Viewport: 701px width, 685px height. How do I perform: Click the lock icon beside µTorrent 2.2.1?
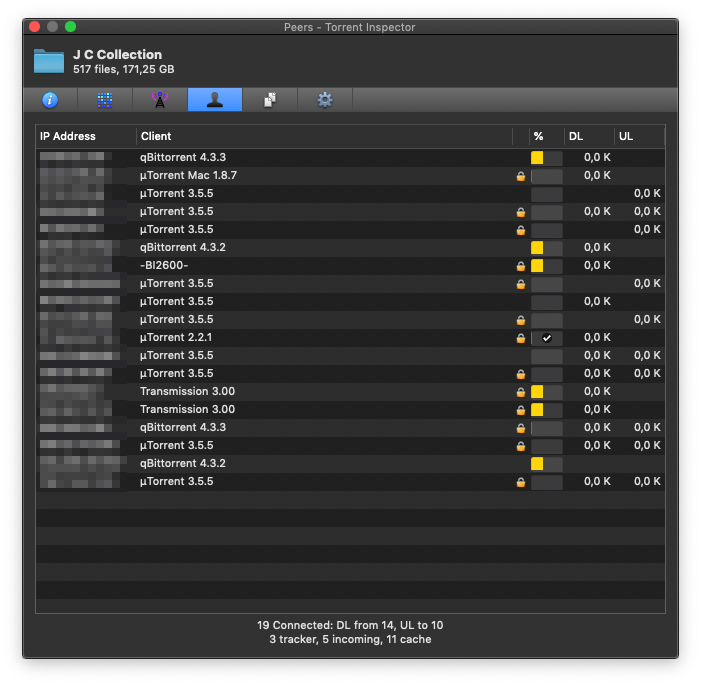[520, 338]
